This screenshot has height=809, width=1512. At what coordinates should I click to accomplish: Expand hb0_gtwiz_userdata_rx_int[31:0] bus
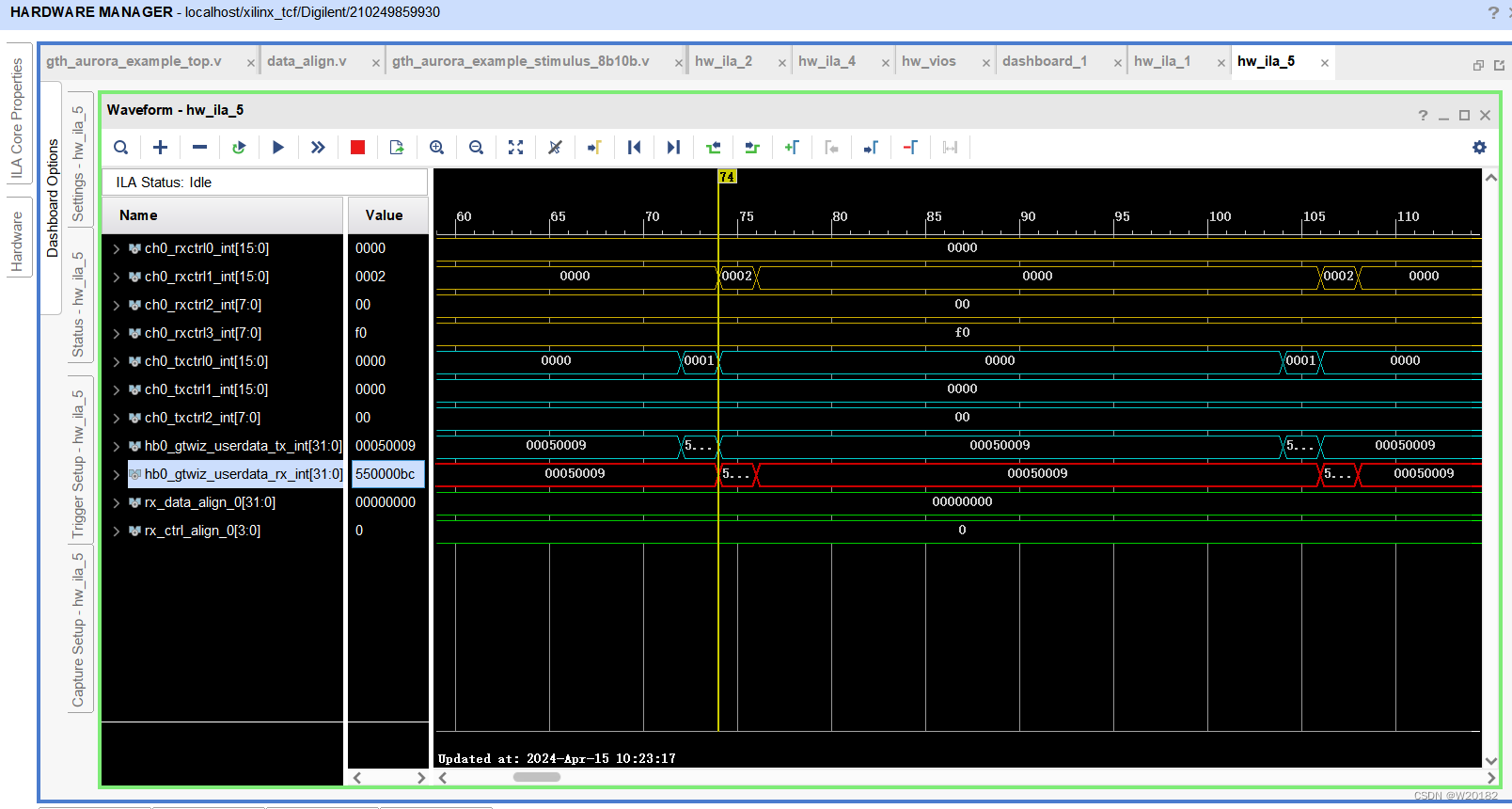pos(117,475)
